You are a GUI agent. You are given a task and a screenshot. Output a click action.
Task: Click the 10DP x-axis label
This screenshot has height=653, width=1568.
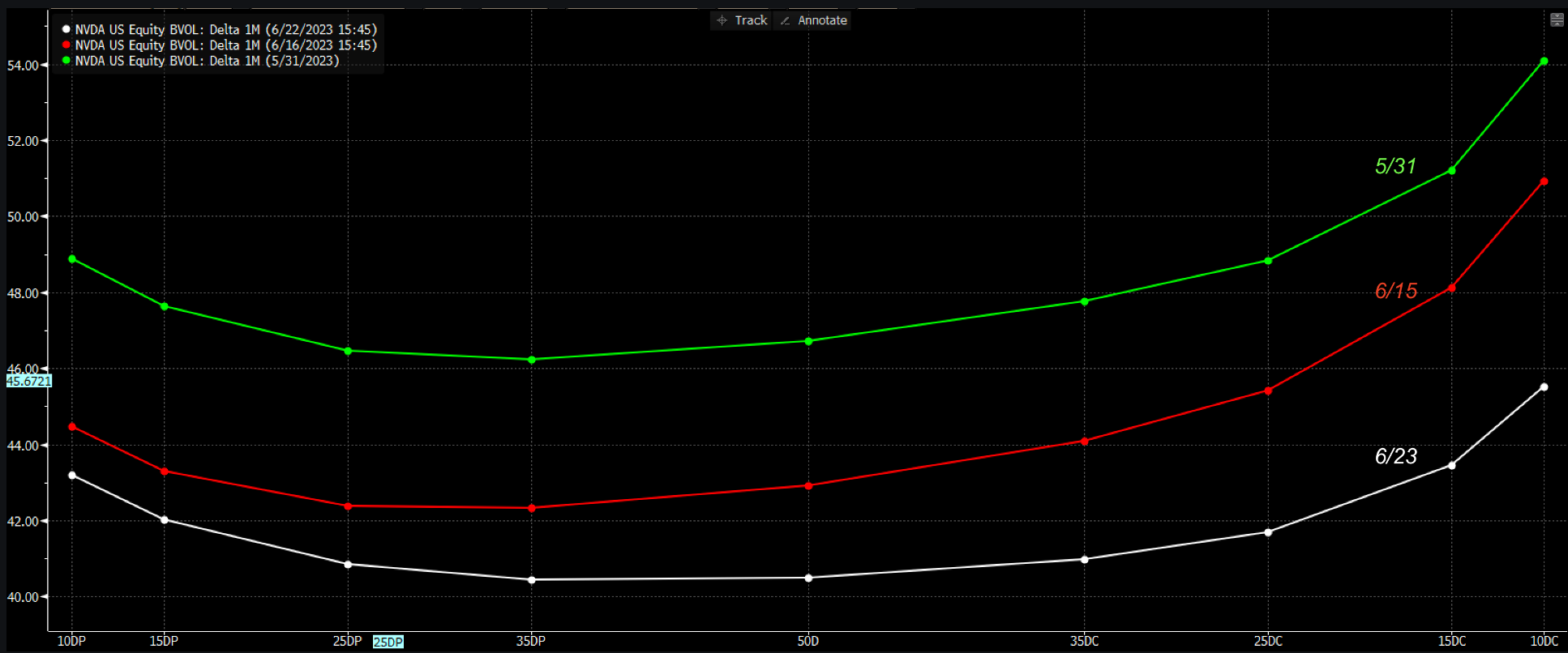pyautogui.click(x=71, y=641)
